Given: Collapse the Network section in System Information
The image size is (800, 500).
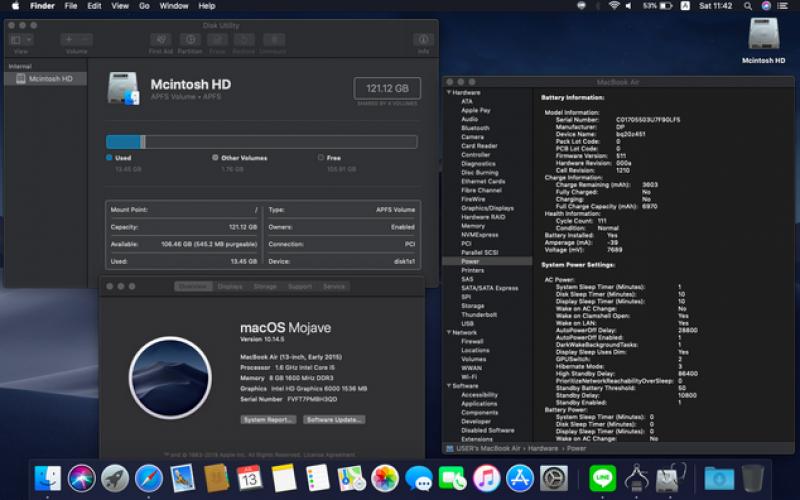Looking at the screenshot, I should (x=449, y=332).
